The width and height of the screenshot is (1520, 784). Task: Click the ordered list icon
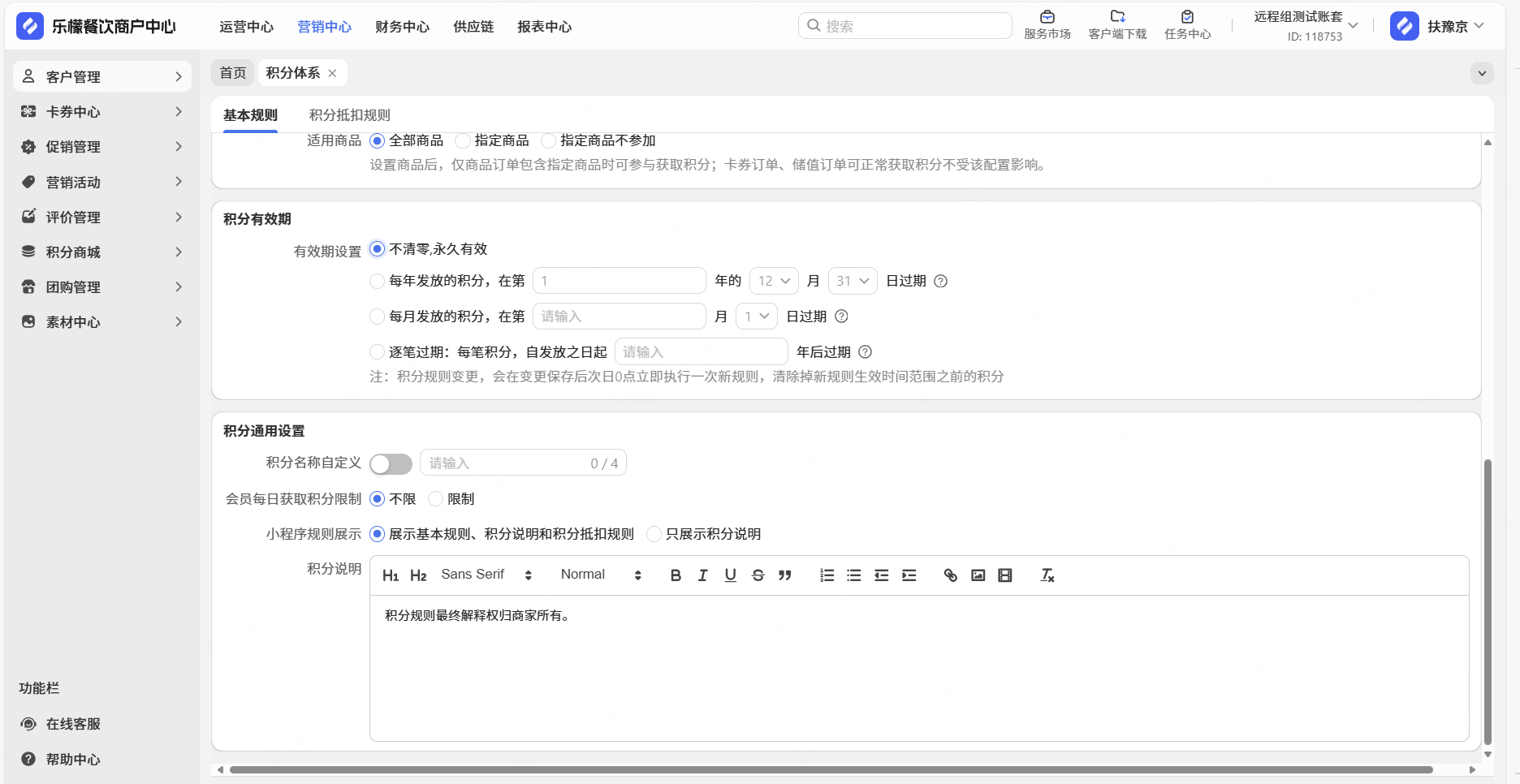tap(827, 575)
